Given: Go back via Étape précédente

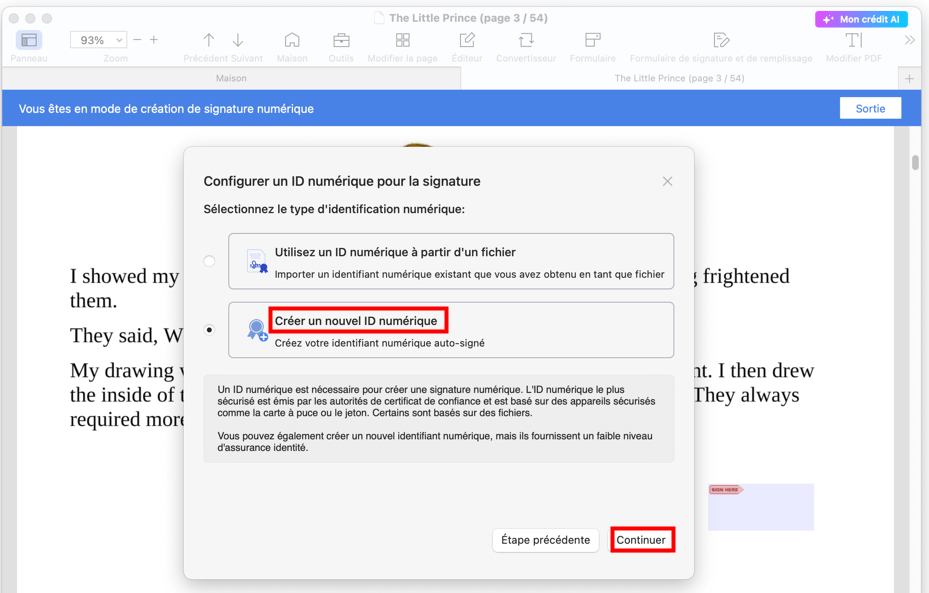Looking at the screenshot, I should pos(545,540).
